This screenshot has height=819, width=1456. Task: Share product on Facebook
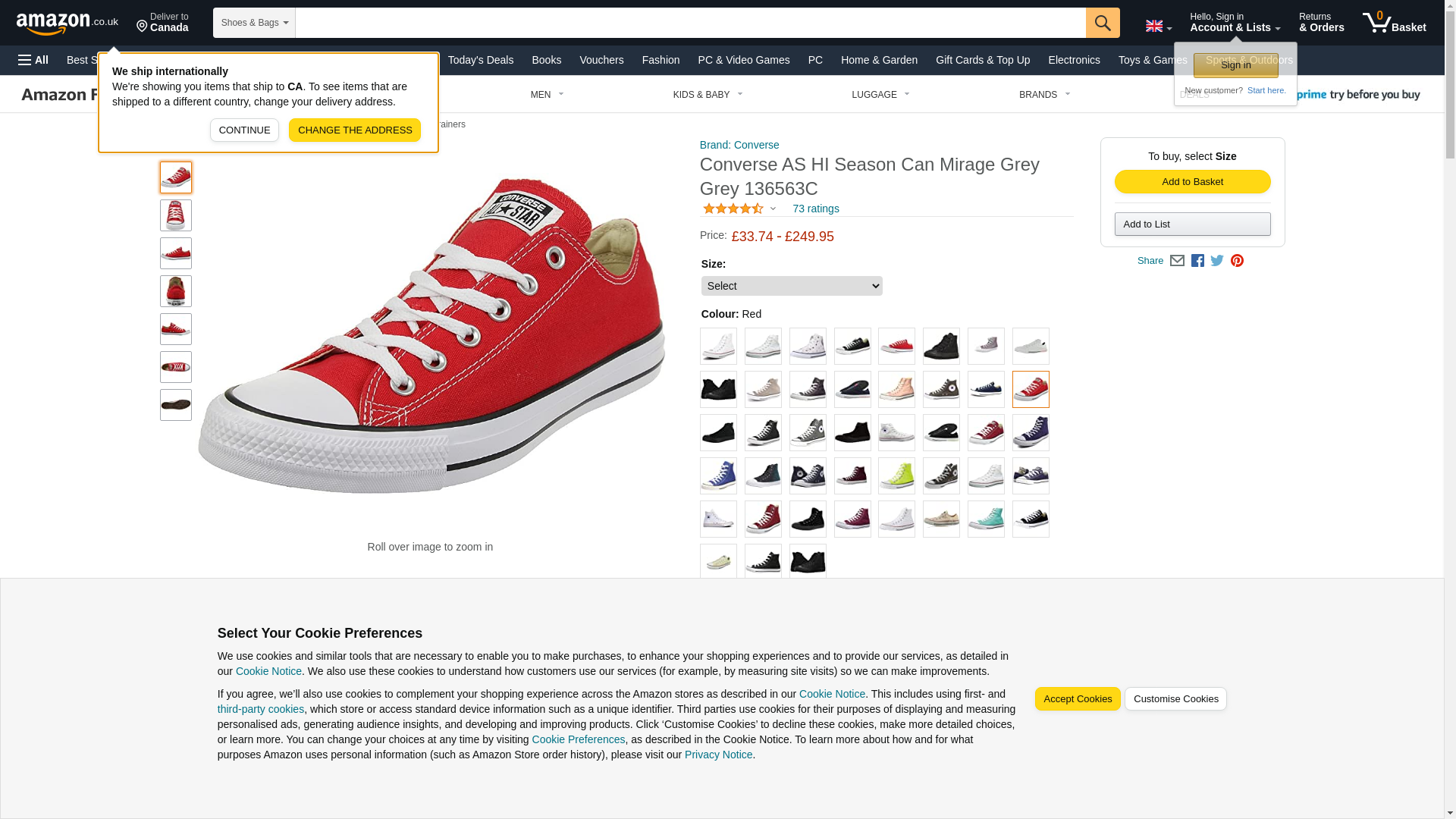point(1197,261)
